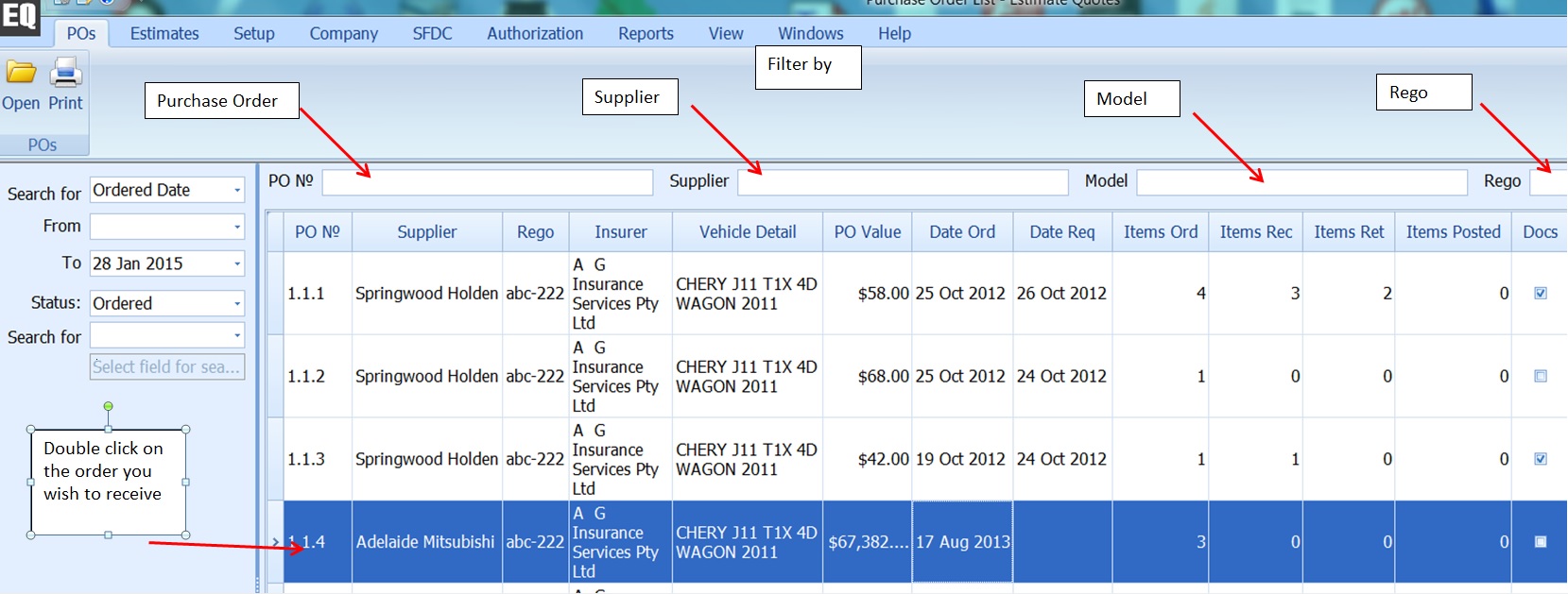Sort by the Items Ord column header
The width and height of the screenshot is (1568, 594).
[x=1161, y=232]
